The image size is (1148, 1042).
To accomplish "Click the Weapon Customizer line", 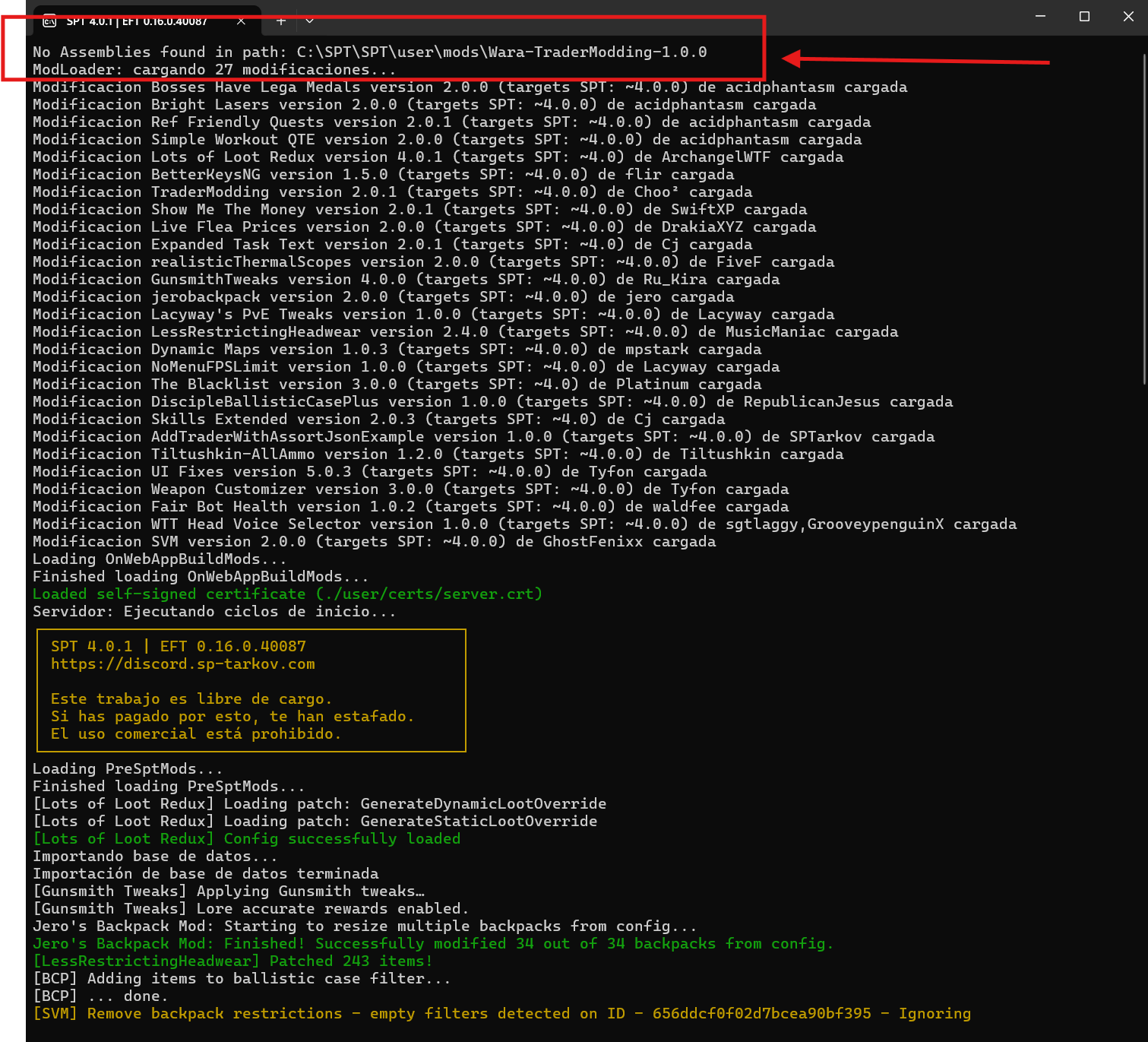I will point(410,489).
